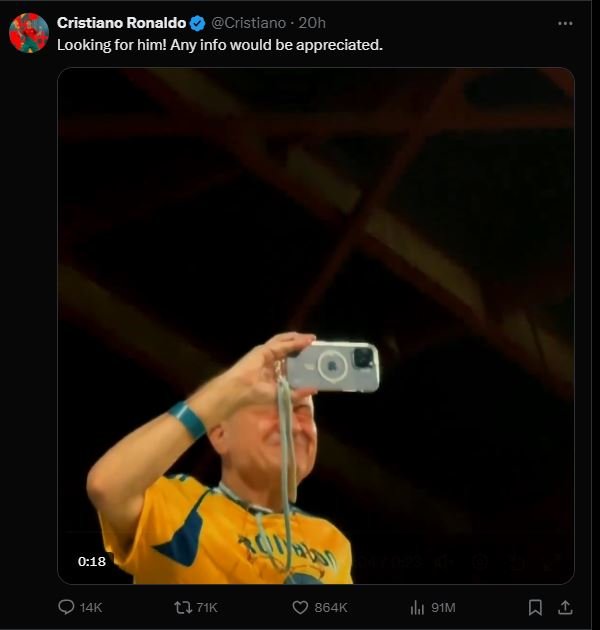Click the Cristiano Ronaldo display name
The image size is (600, 630).
(x=121, y=23)
